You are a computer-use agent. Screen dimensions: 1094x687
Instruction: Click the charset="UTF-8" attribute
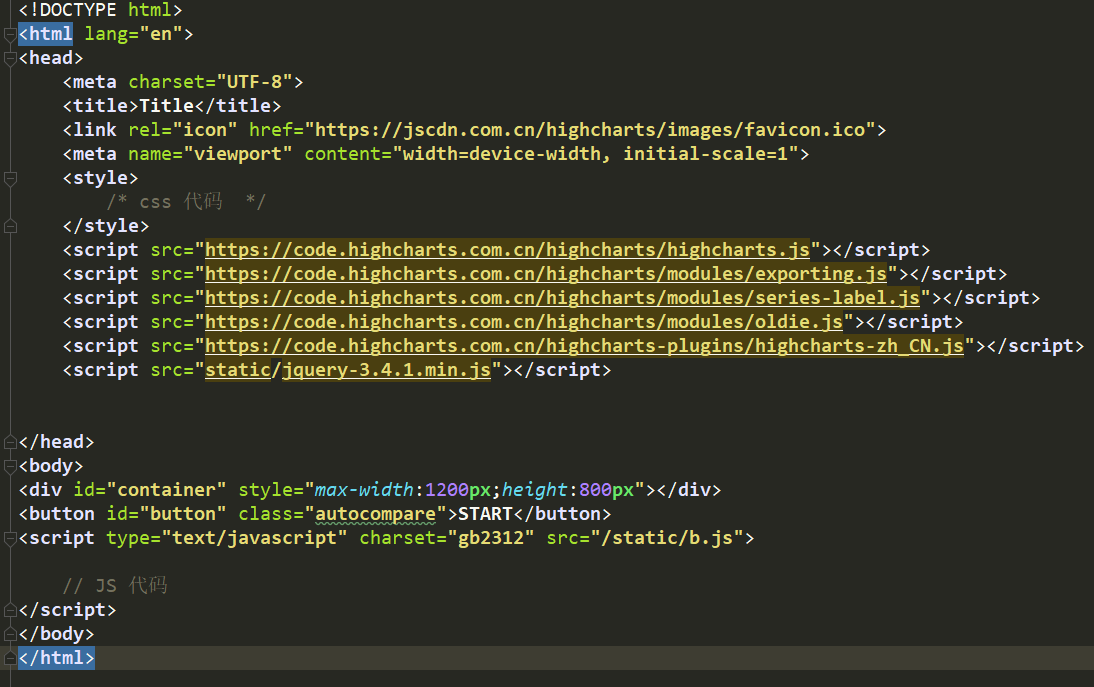211,82
